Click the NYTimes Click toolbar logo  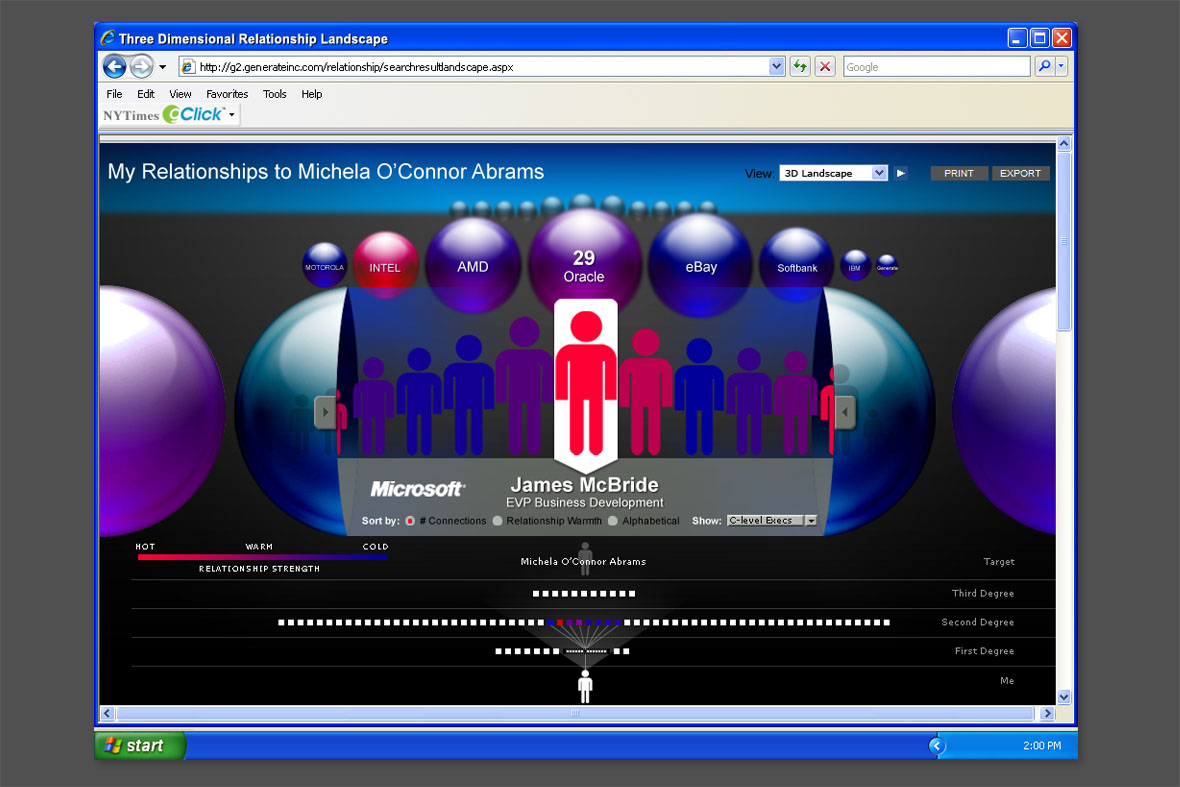(x=163, y=114)
